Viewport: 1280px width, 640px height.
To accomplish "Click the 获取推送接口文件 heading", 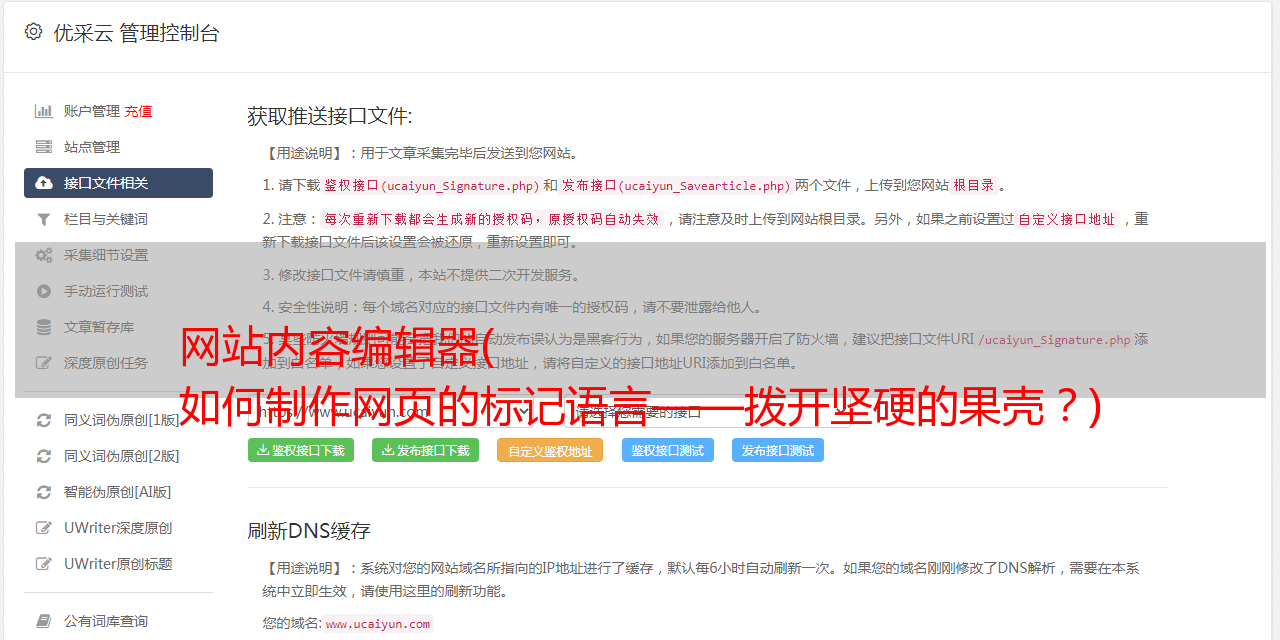I will click(330, 116).
